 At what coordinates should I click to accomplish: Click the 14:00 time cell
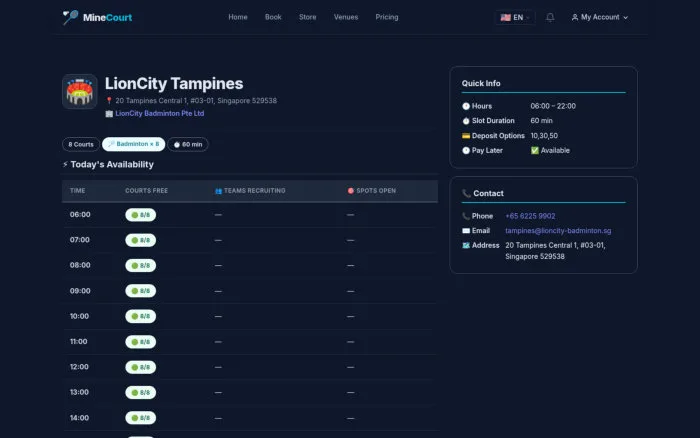79,418
